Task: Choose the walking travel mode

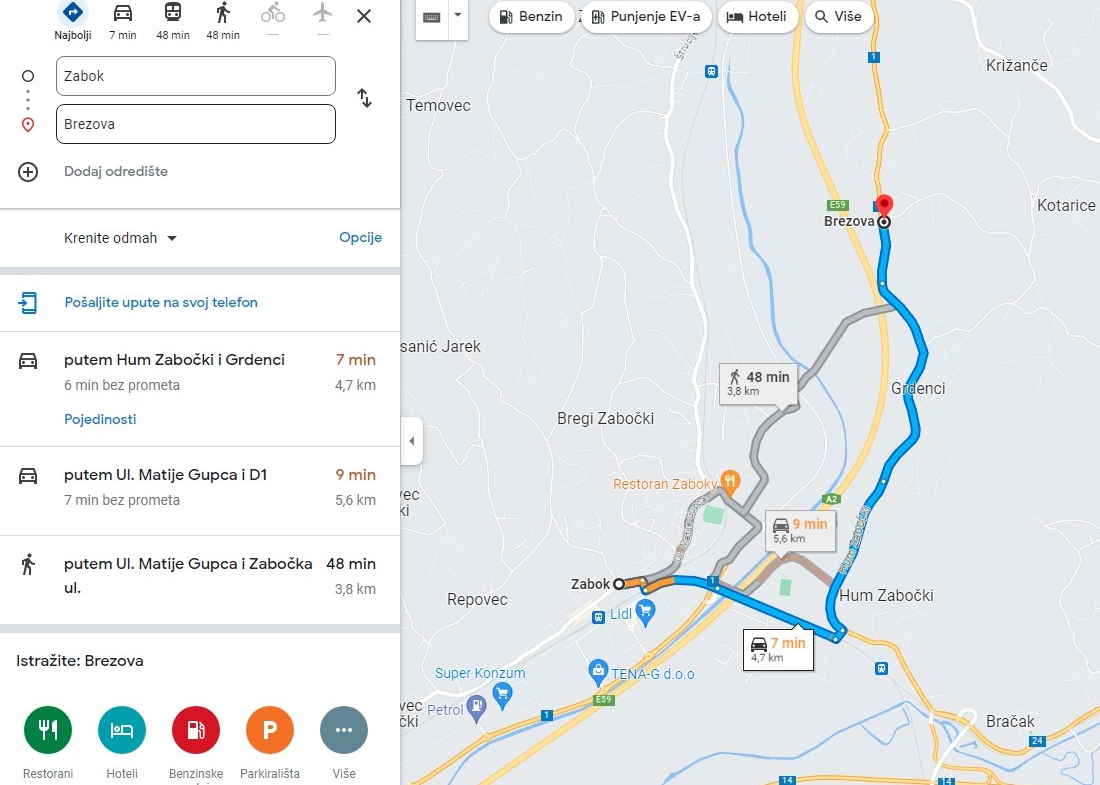Action: [x=223, y=13]
